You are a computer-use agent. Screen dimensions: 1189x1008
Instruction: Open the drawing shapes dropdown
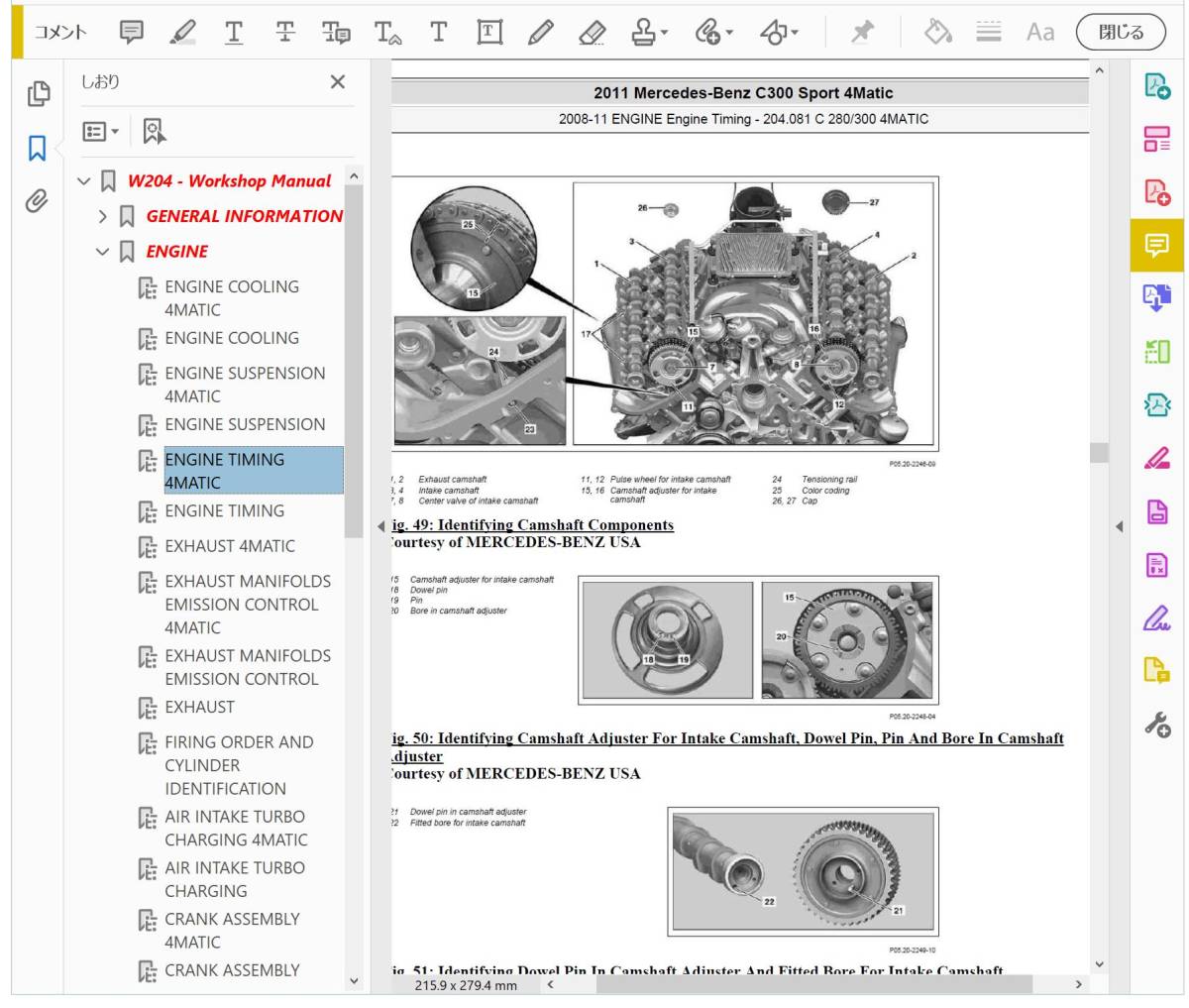[779, 32]
